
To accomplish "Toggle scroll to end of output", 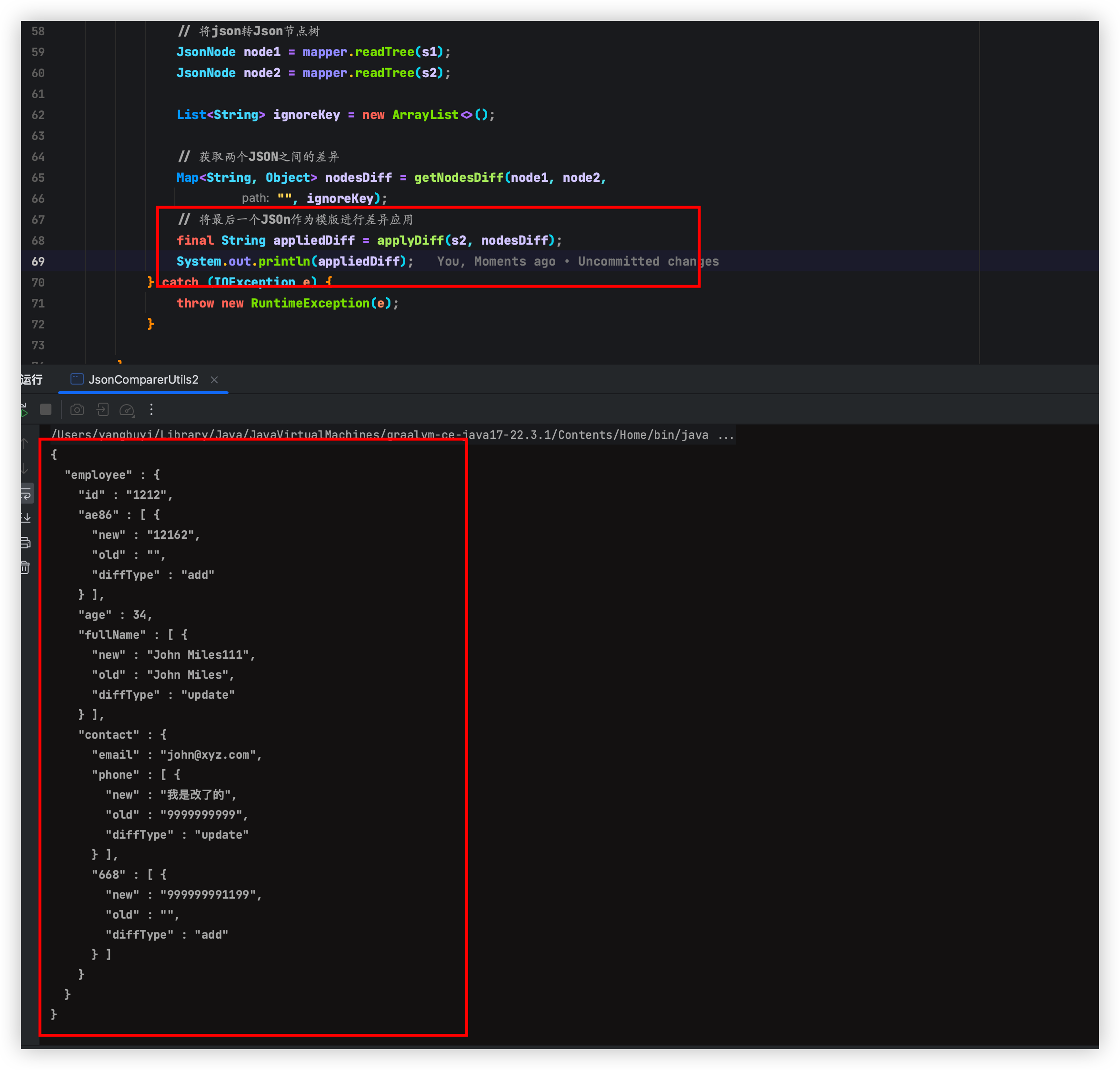I will [26, 518].
